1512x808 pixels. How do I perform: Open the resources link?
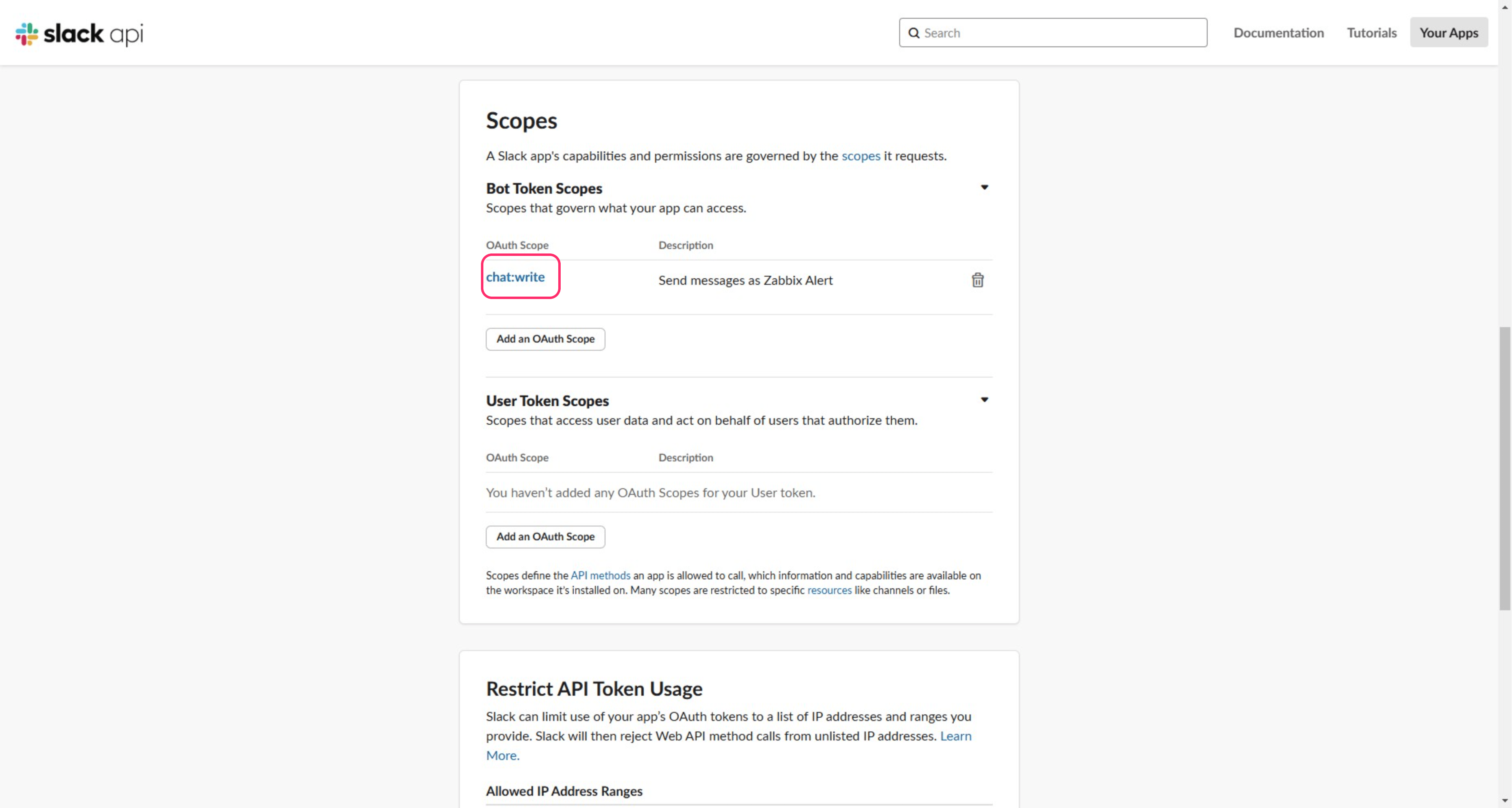829,590
